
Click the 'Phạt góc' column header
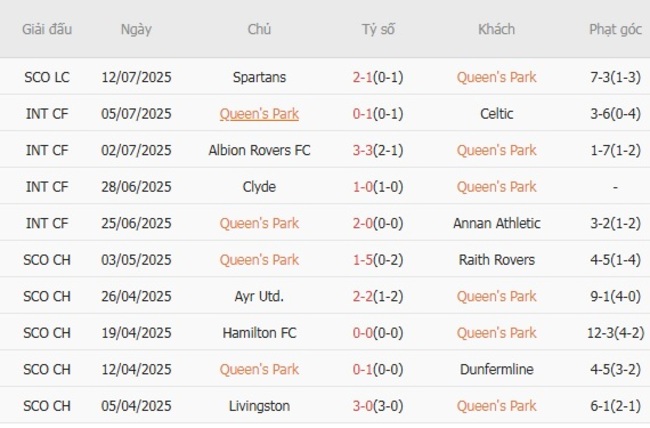tap(615, 30)
